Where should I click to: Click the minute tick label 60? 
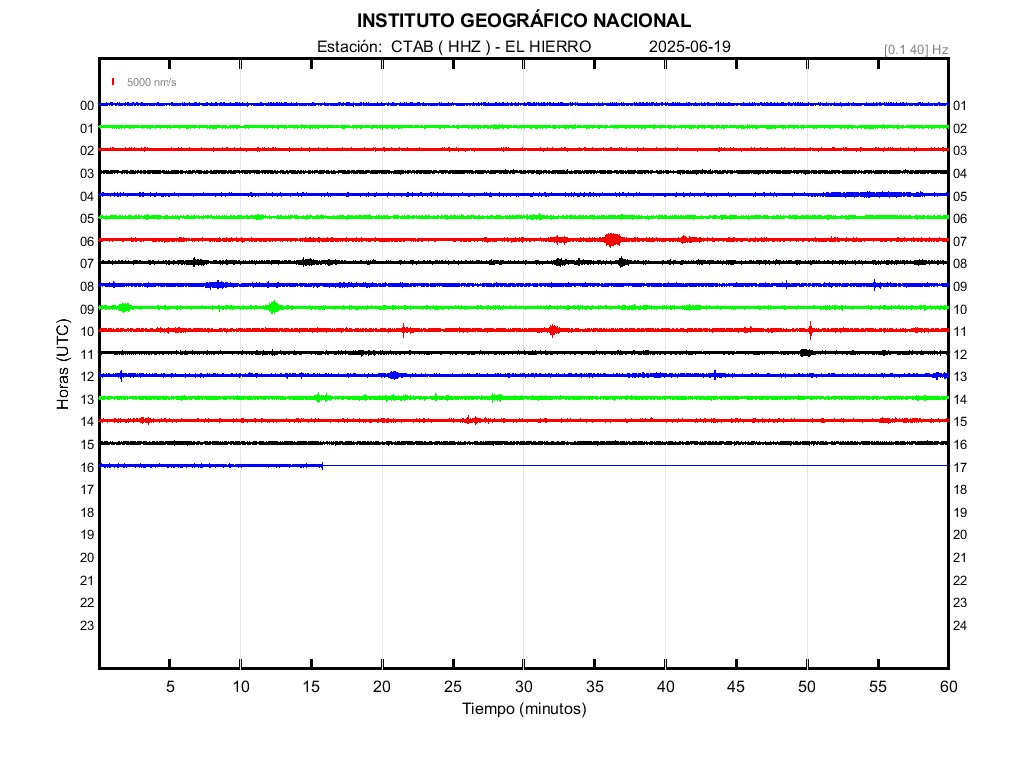(x=949, y=687)
